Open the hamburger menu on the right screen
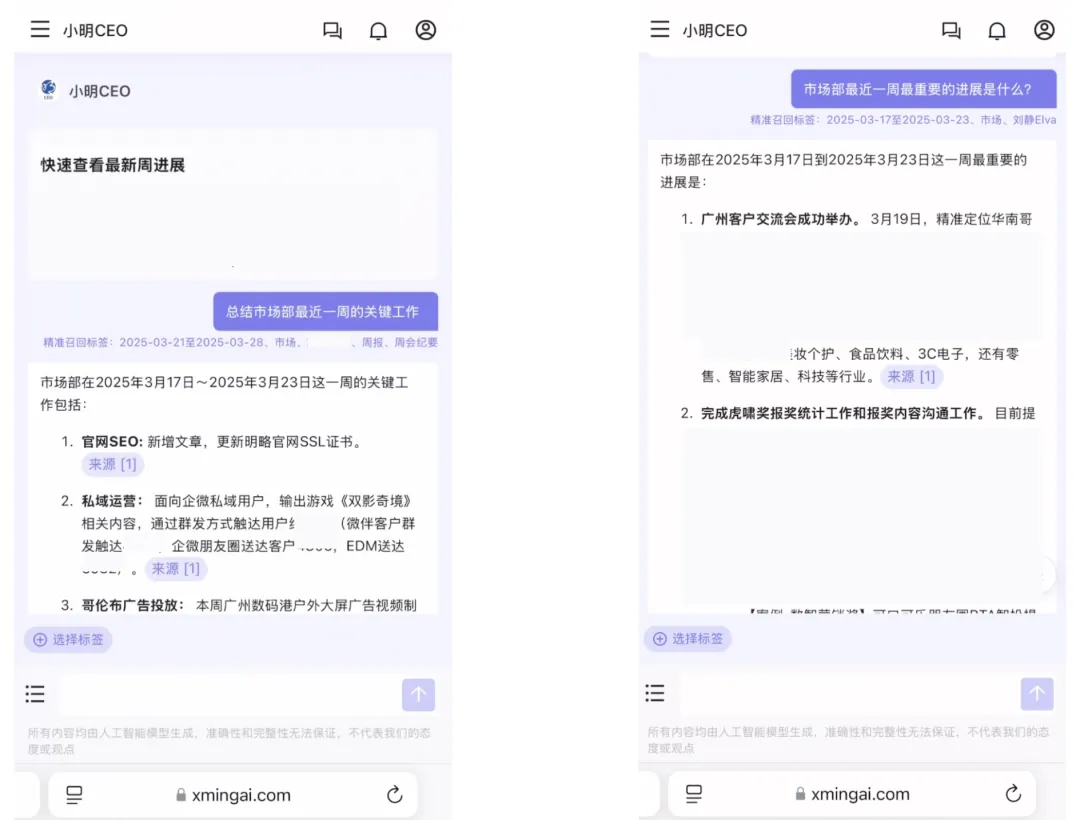Image resolution: width=1080 pixels, height=820 pixels. tap(659, 30)
